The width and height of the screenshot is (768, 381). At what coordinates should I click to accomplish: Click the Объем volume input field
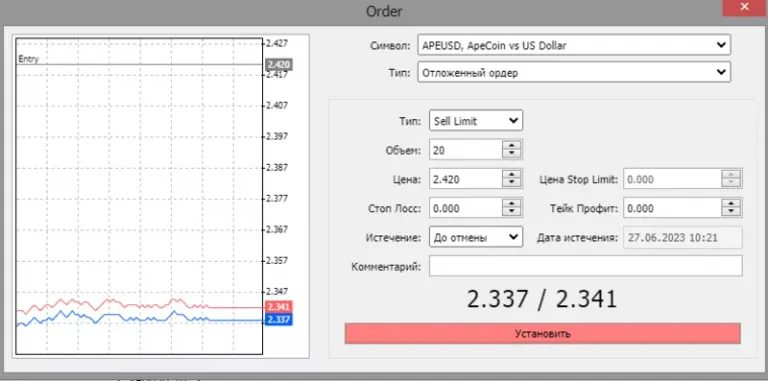(466, 150)
